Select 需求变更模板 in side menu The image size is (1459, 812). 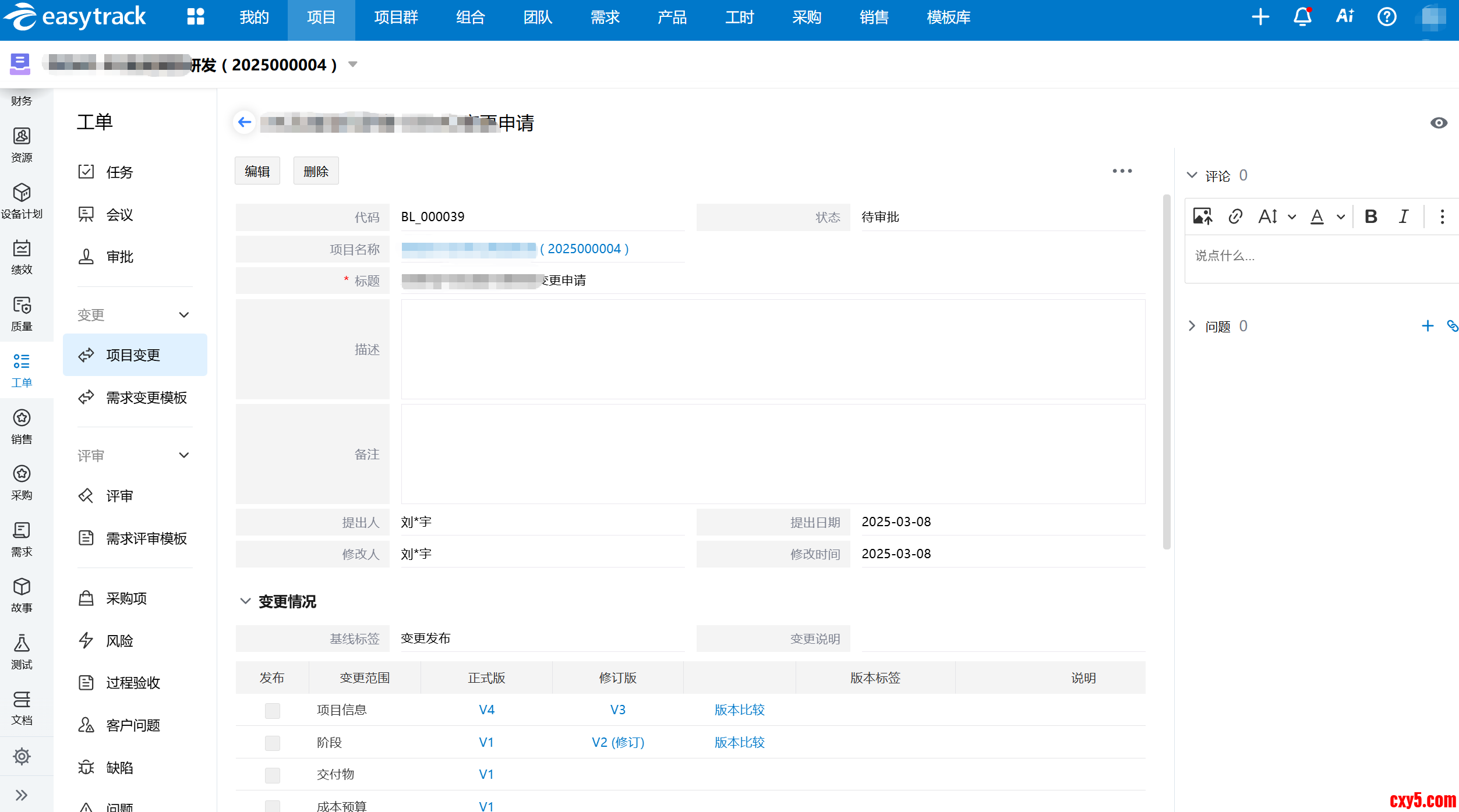pyautogui.click(x=146, y=398)
